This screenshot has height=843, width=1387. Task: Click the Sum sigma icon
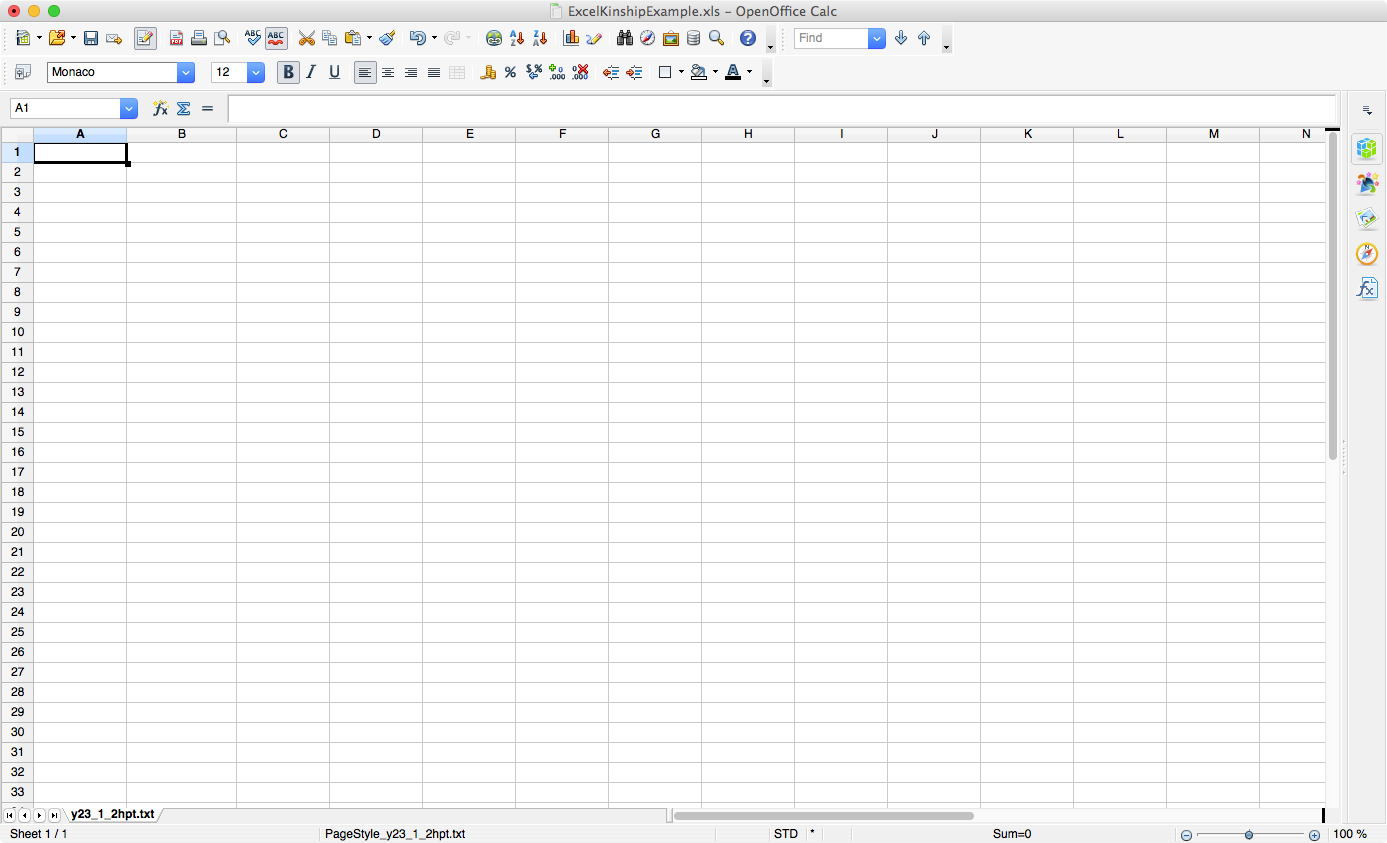click(x=184, y=108)
